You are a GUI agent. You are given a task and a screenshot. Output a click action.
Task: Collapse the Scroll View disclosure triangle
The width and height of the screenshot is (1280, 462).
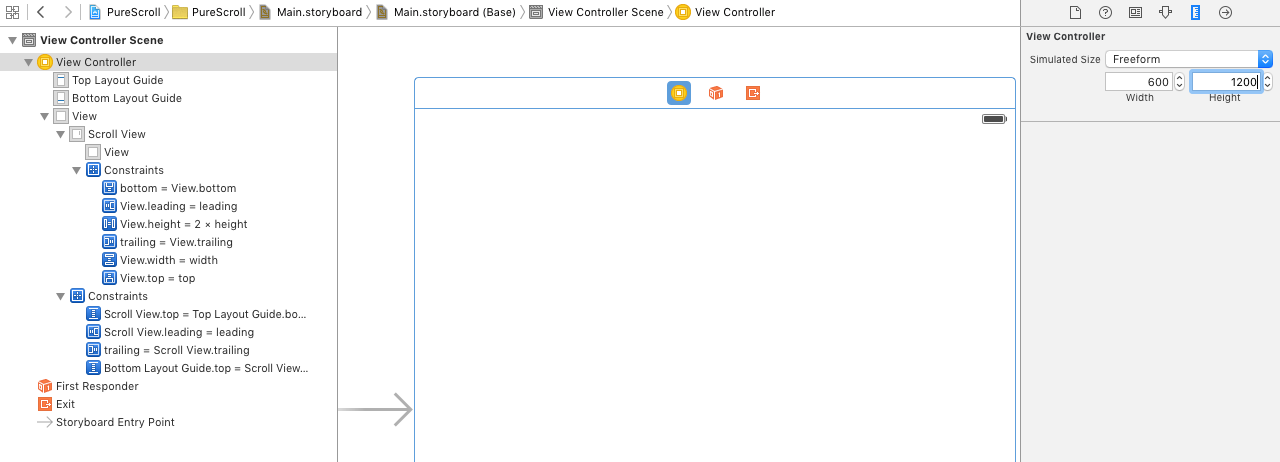point(60,134)
